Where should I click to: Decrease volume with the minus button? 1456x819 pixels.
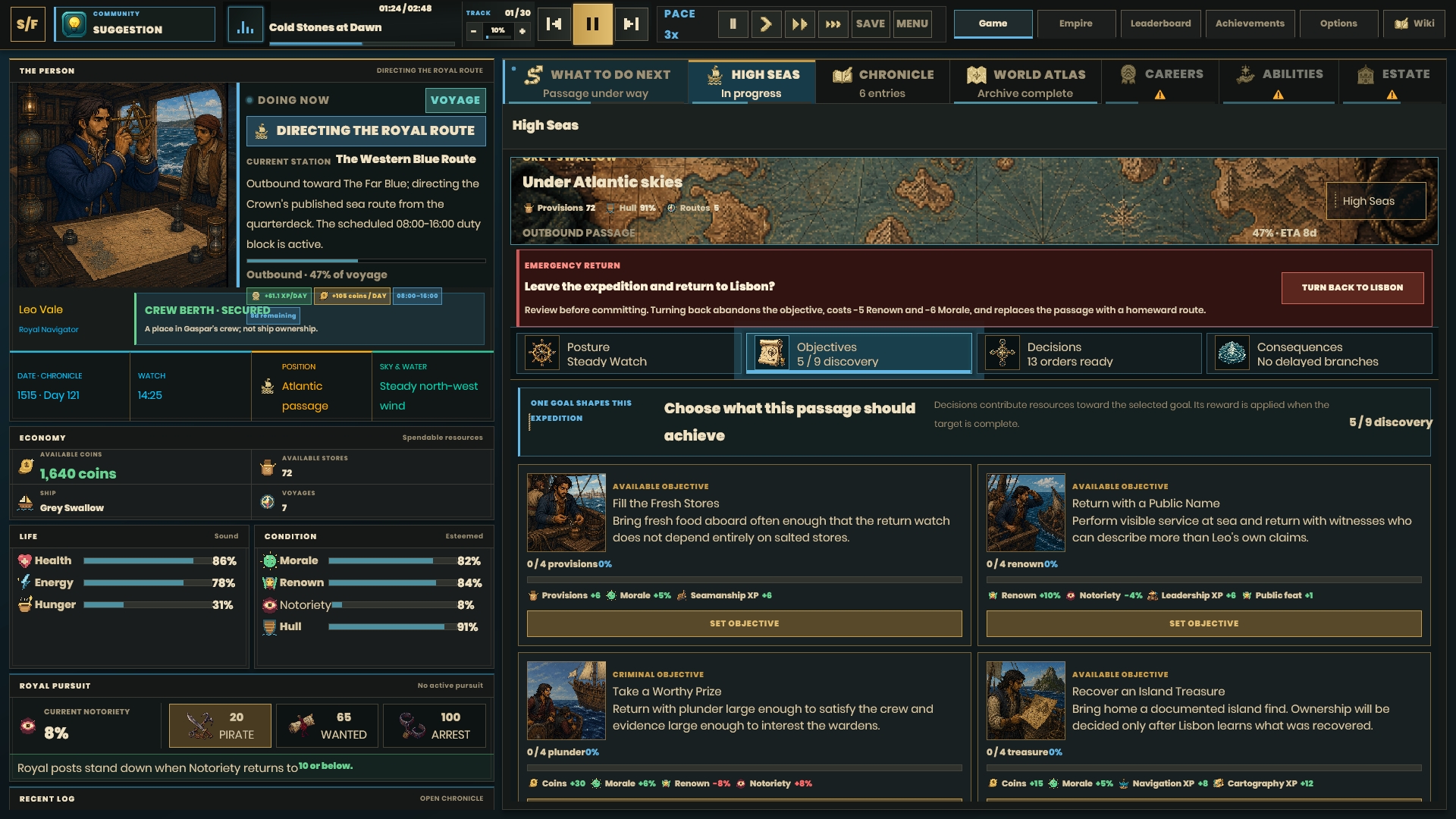(x=473, y=31)
